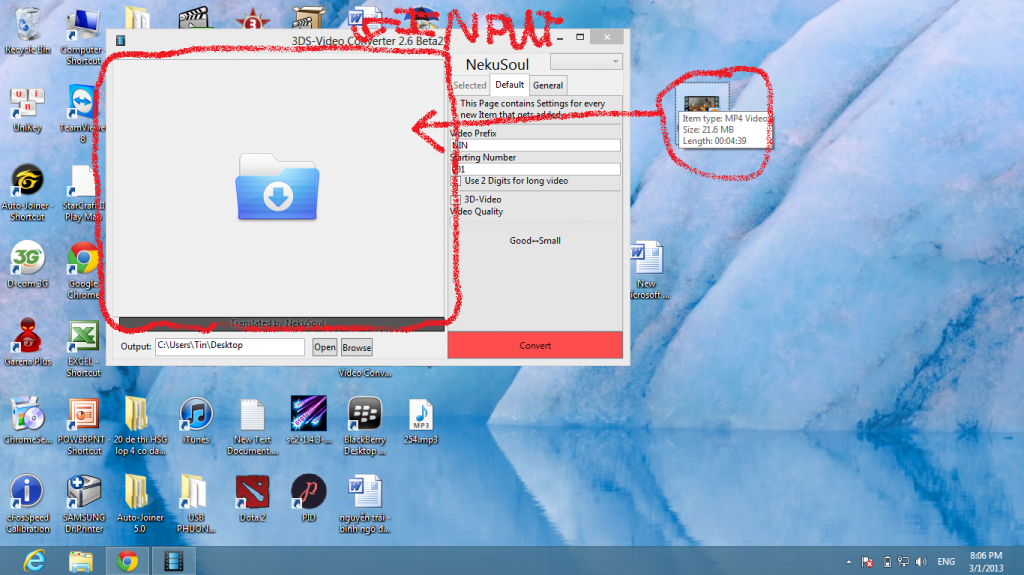Click the 3DS-Video Converter title bar icon

click(x=120, y=41)
